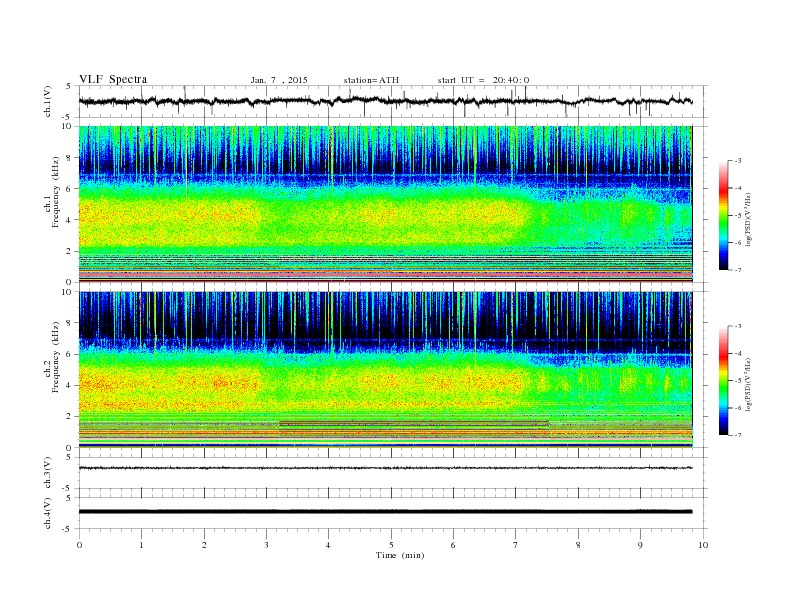This screenshot has height=612, width=792.
Task: Click the time axis tick label '10'
Action: tap(703, 545)
